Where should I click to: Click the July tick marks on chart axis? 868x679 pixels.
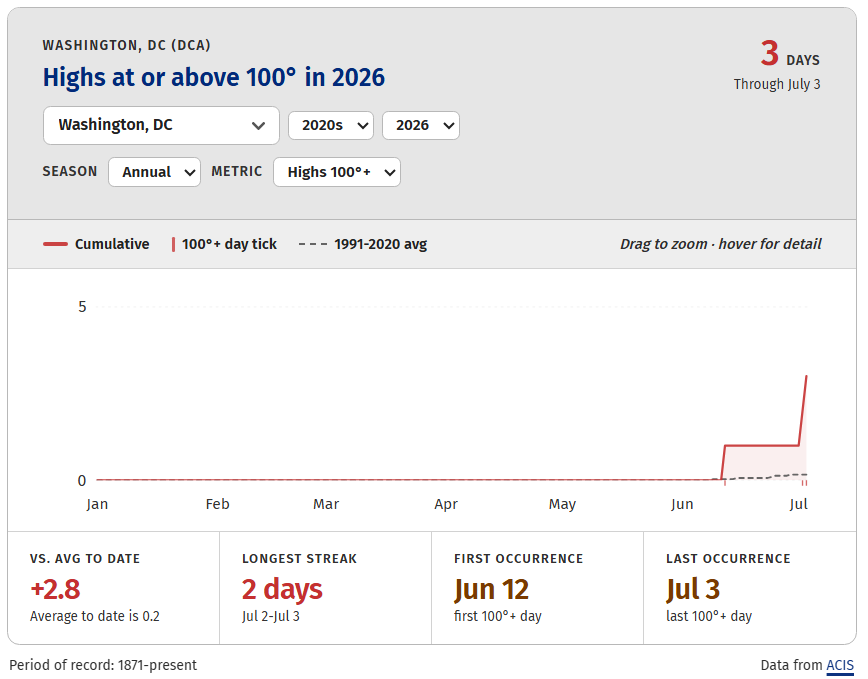coord(804,483)
